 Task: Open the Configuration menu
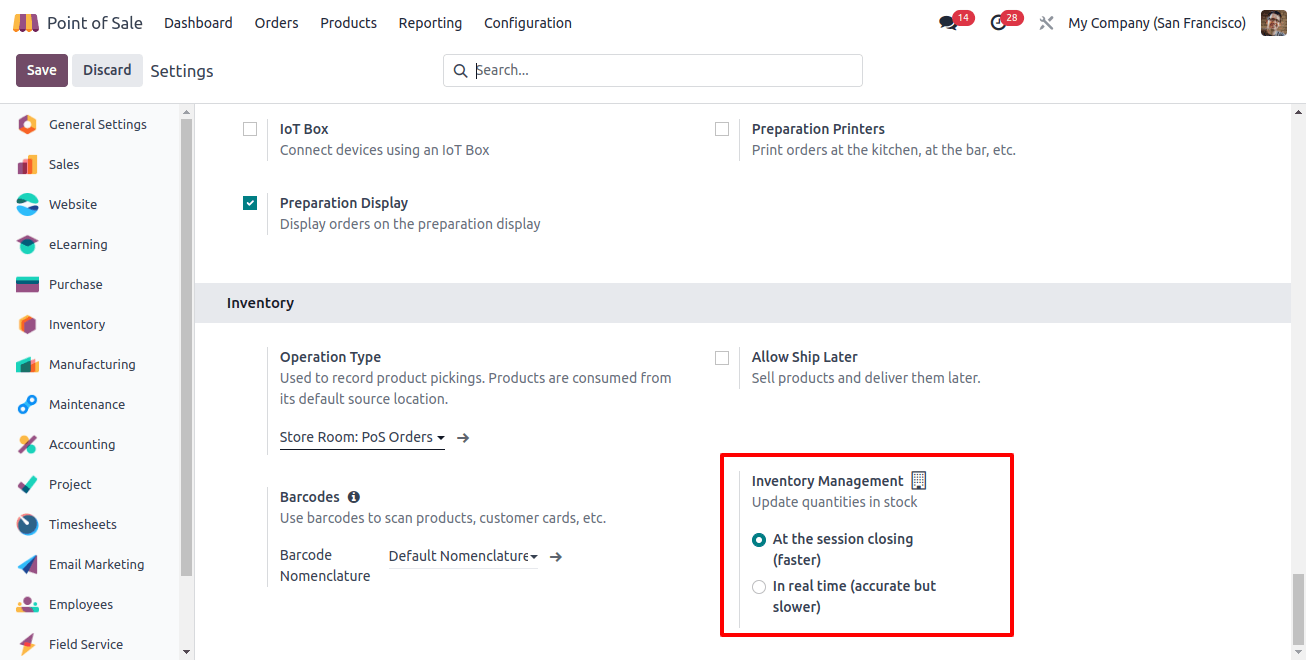pos(528,23)
